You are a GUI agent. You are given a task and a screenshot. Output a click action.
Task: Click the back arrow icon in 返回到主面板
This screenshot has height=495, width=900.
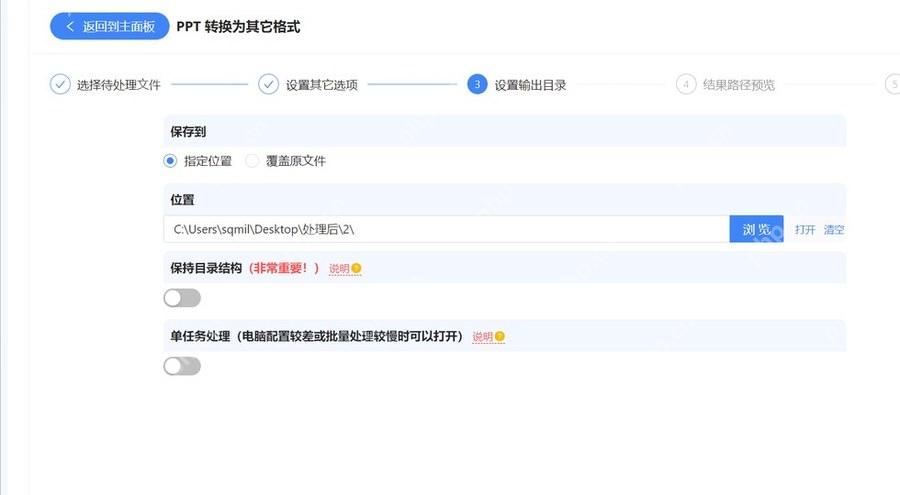click(70, 26)
